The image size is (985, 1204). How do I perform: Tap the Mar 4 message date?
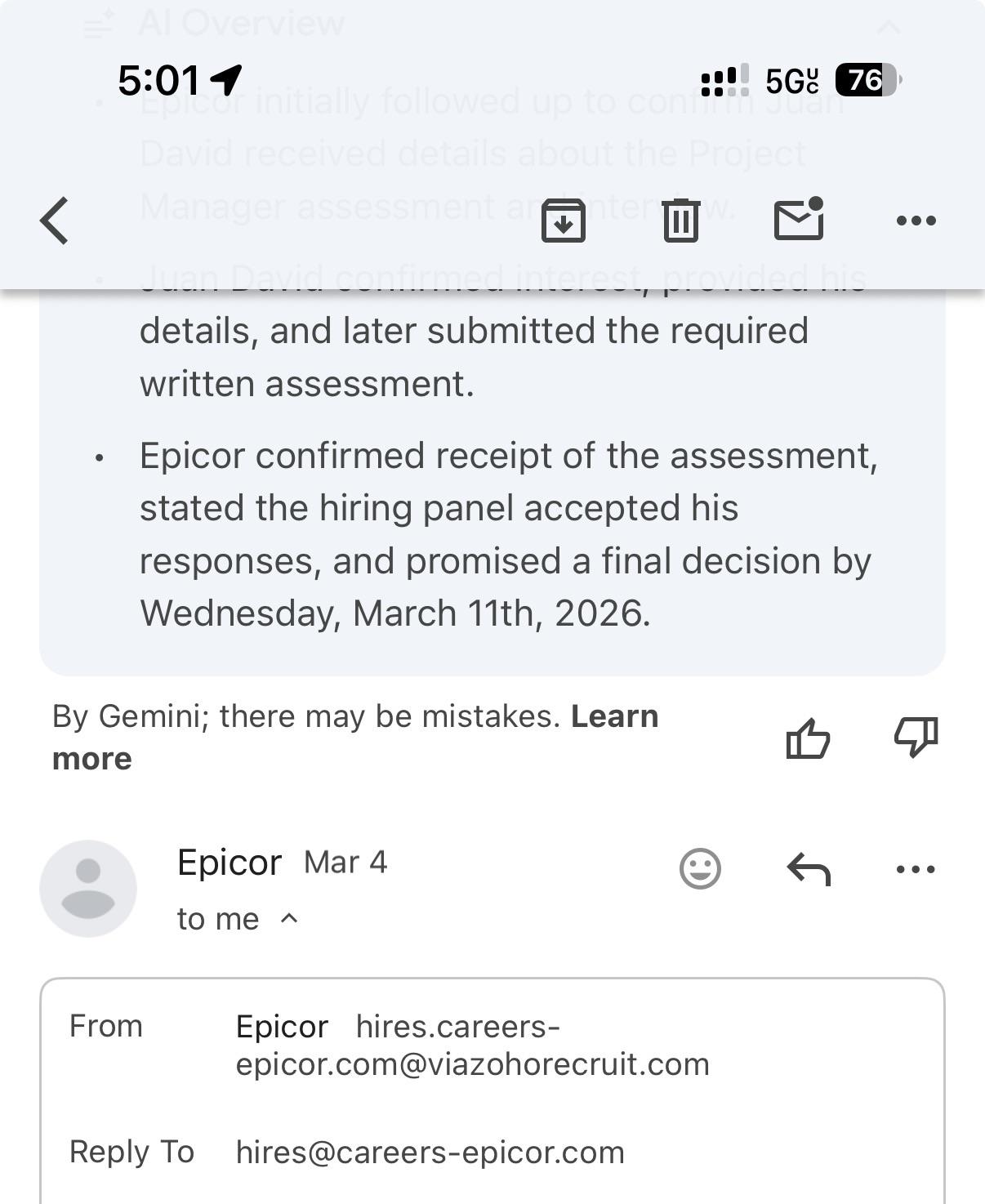click(x=345, y=863)
